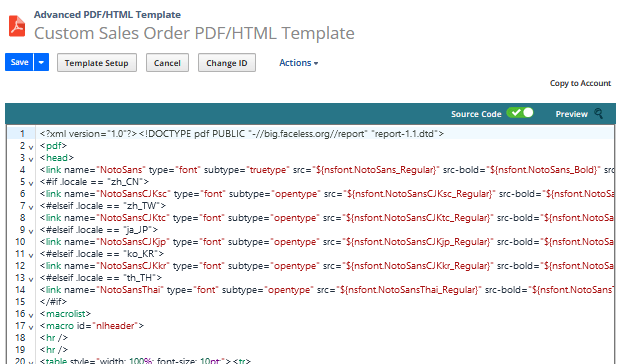The image size is (620, 364).
Task: Toggle the Source Code switch
Action: [520, 113]
